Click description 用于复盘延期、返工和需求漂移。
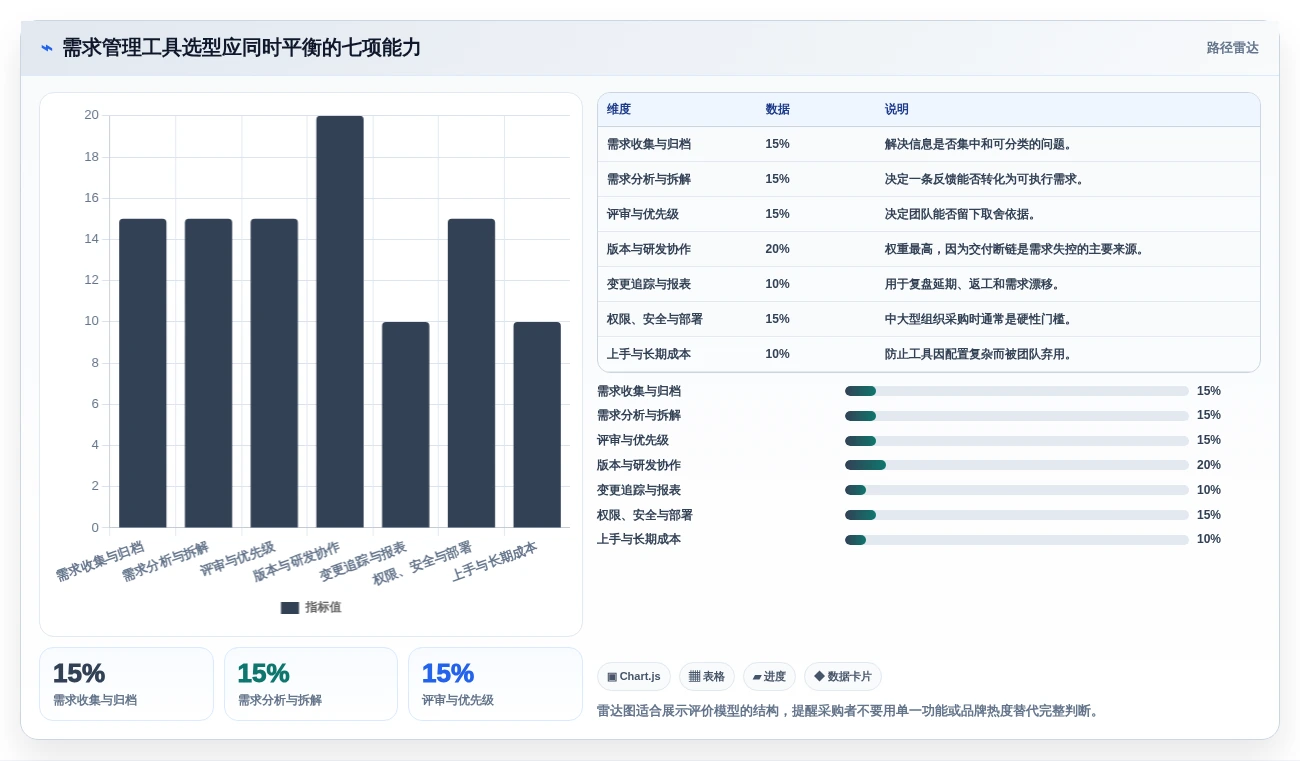This screenshot has height=761, width=1300. tap(974, 284)
